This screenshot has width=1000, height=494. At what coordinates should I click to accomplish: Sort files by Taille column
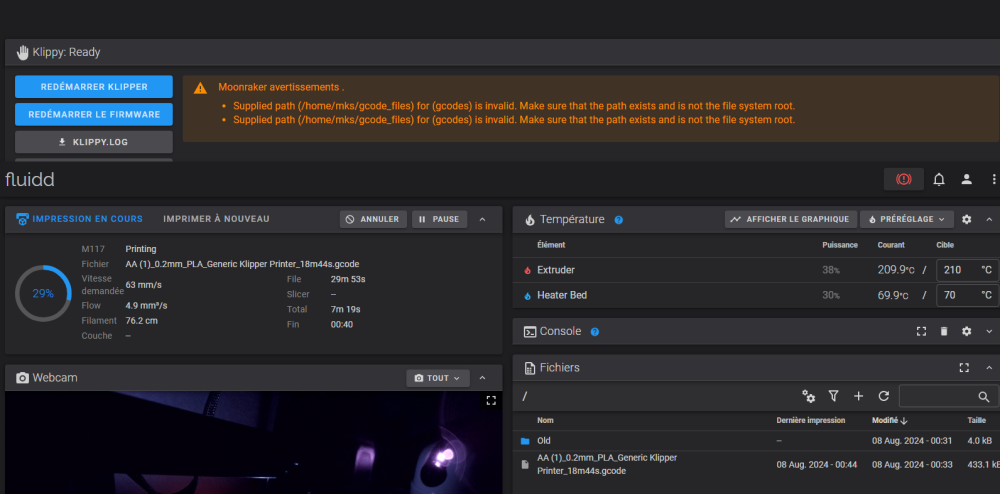pyautogui.click(x=976, y=421)
